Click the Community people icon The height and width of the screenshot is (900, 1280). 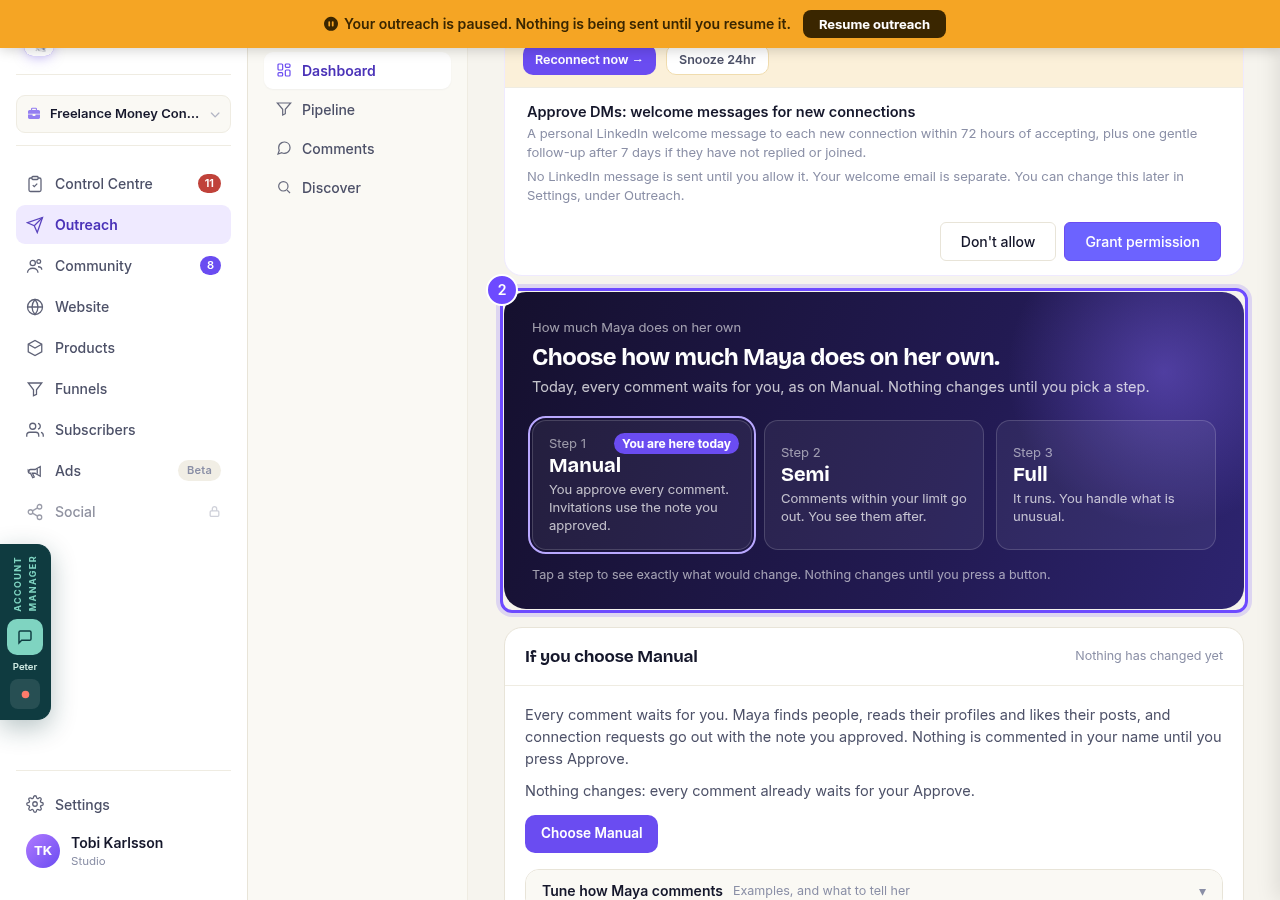35,266
